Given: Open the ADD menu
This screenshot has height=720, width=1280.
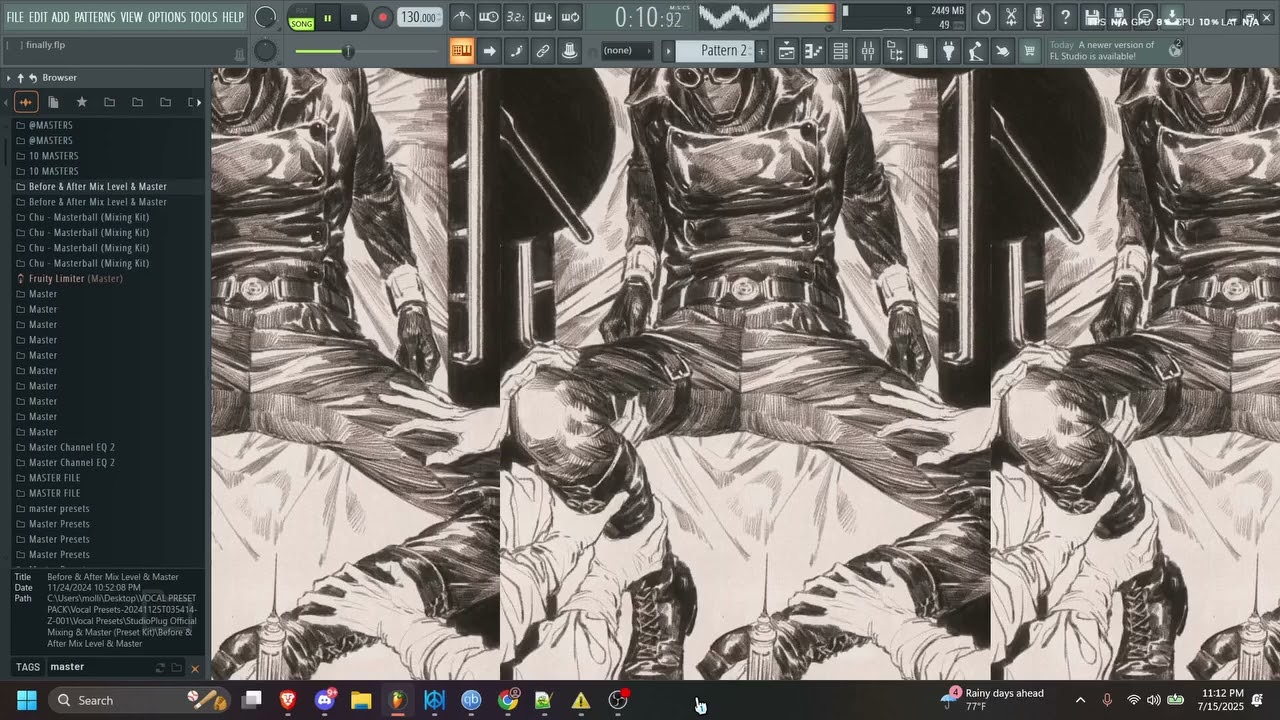Looking at the screenshot, I should (61, 17).
